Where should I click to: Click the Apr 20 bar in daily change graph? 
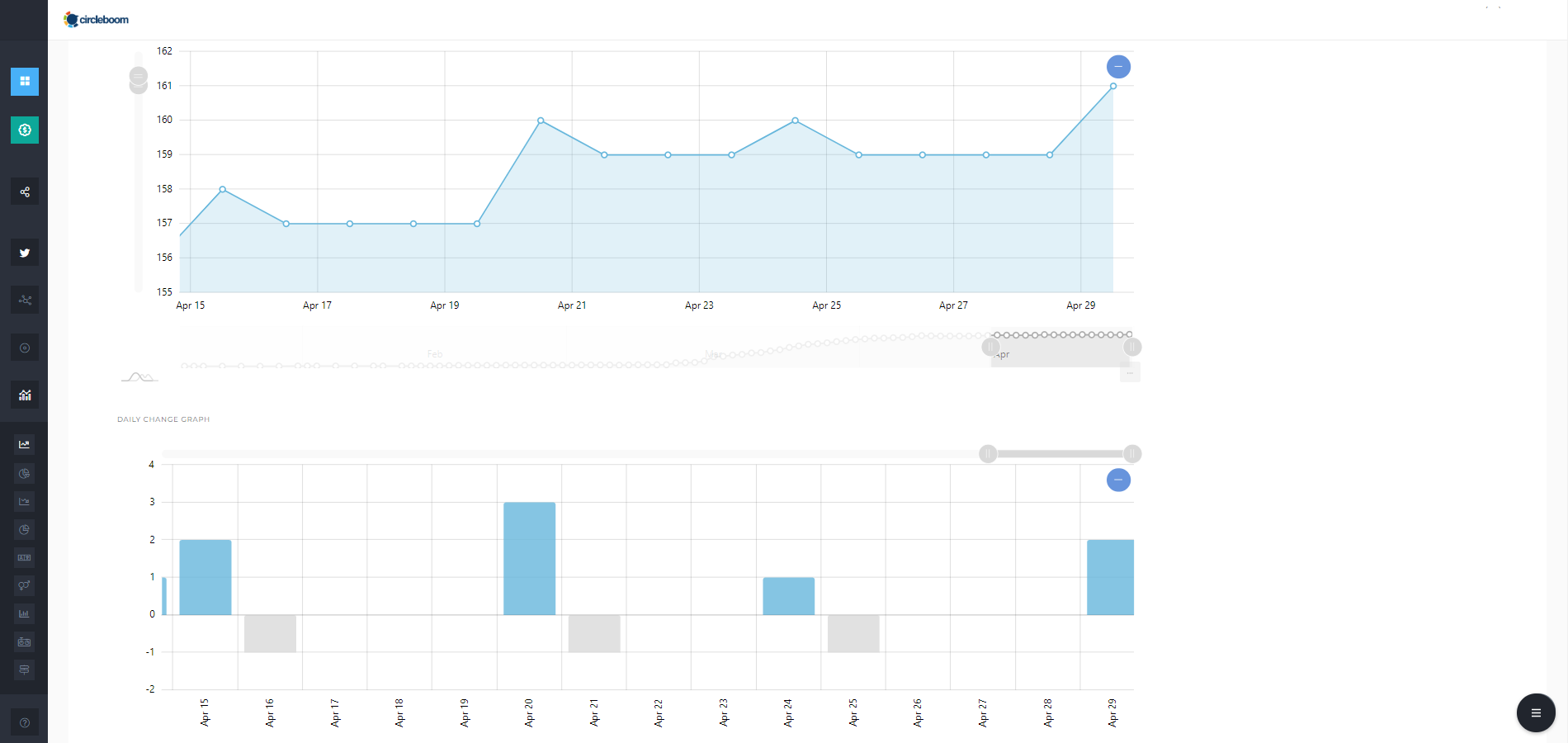[529, 558]
